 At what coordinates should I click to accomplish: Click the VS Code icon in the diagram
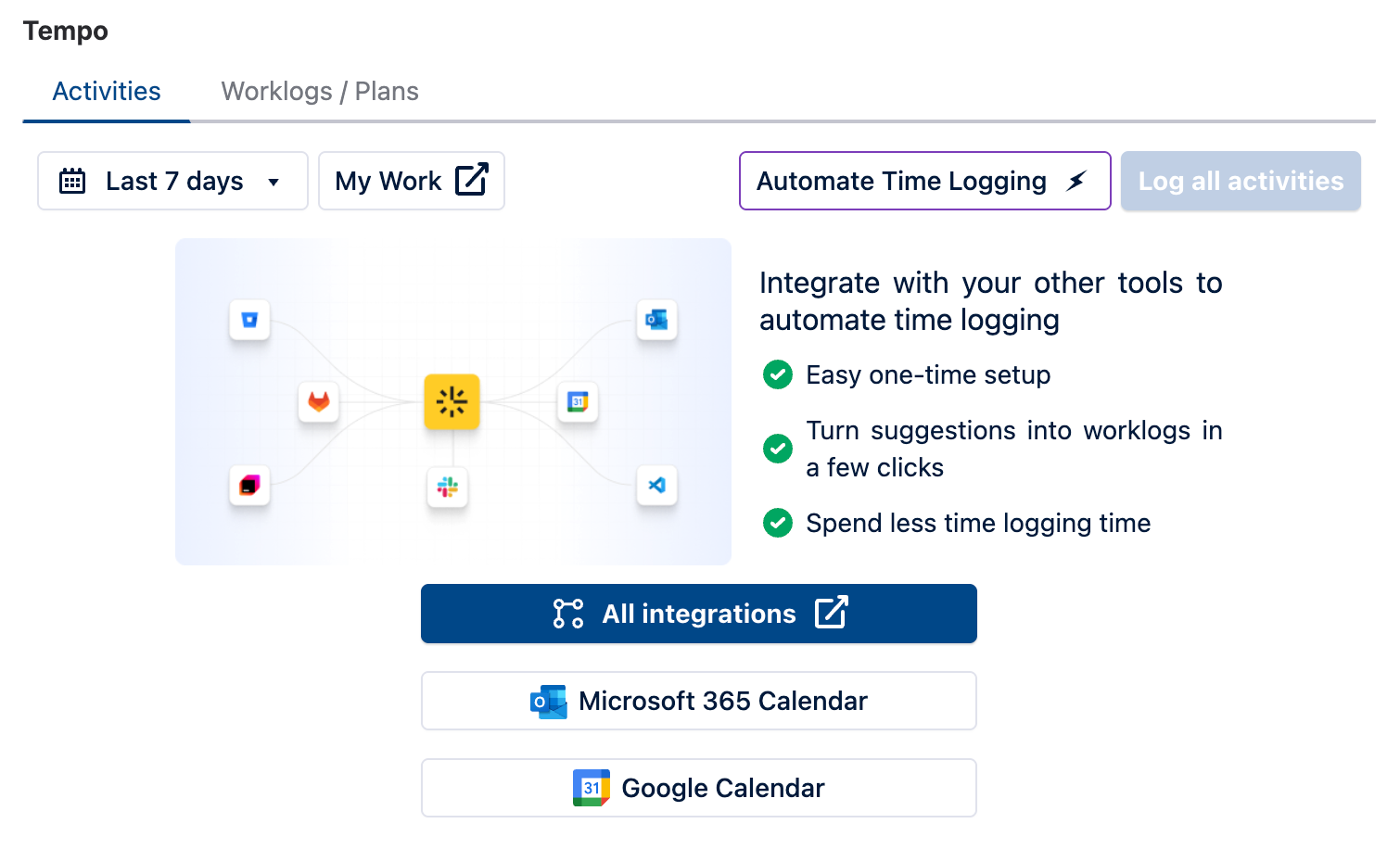pyautogui.click(x=657, y=485)
